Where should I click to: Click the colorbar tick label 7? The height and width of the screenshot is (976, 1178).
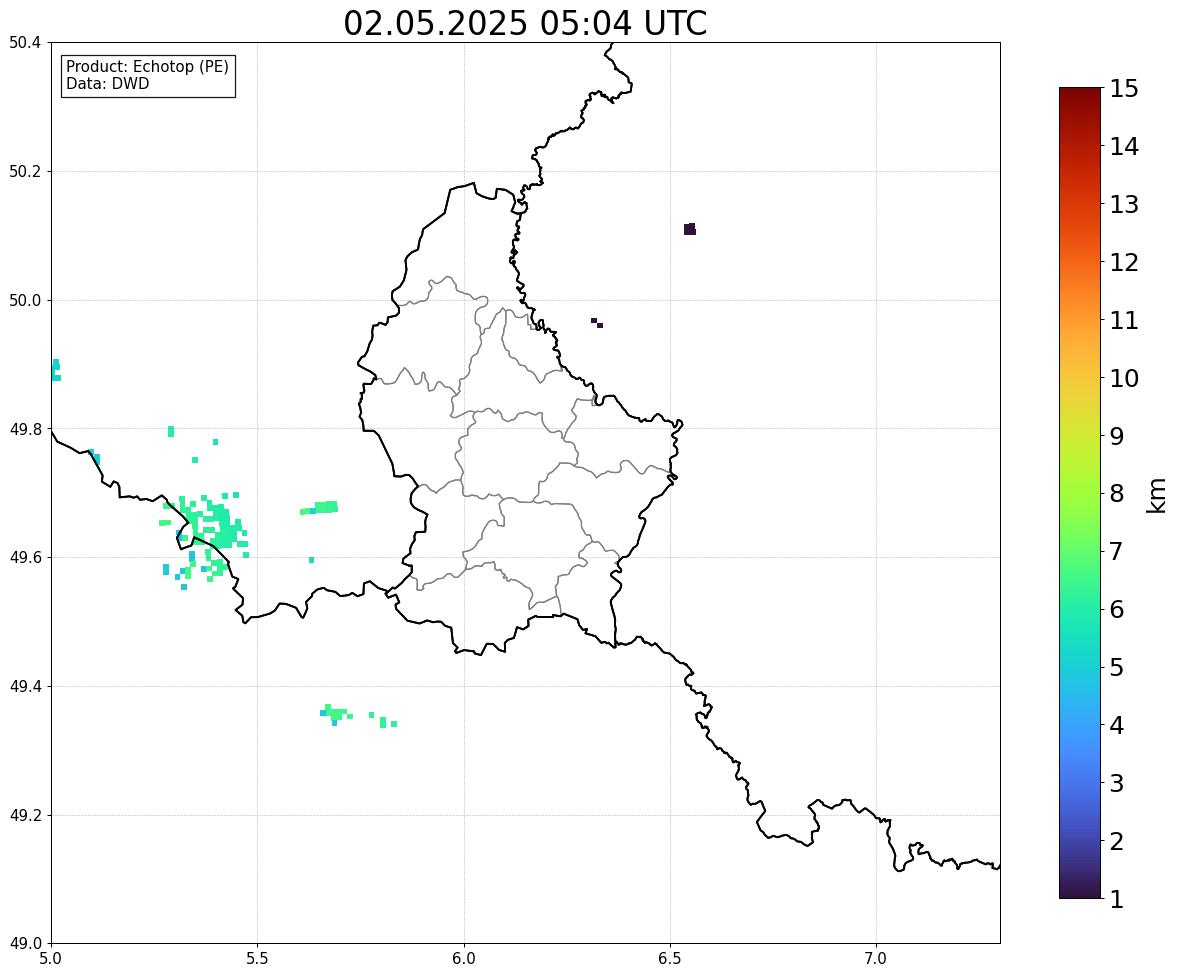click(x=1117, y=551)
